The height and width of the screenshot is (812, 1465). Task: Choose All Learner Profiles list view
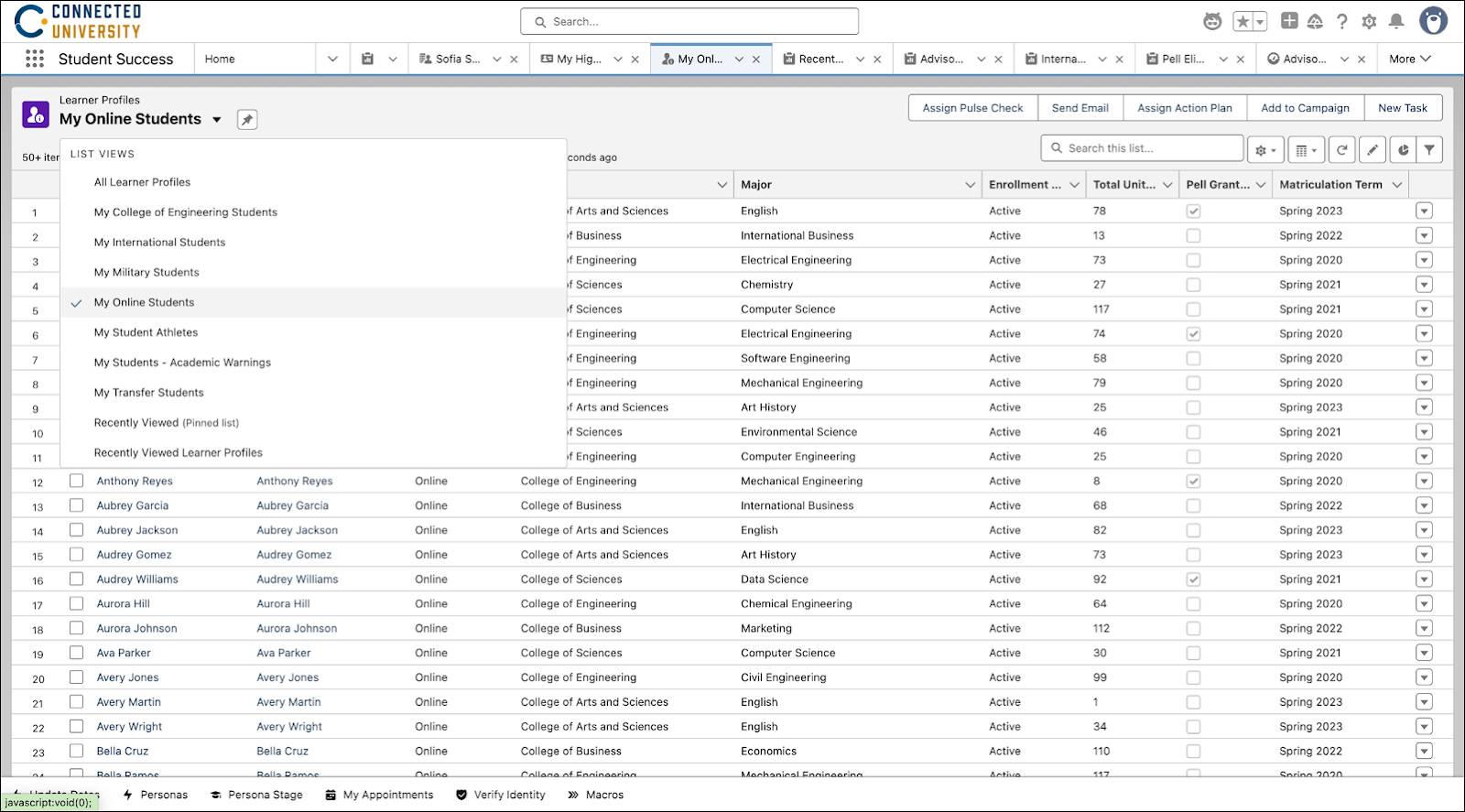313,182
